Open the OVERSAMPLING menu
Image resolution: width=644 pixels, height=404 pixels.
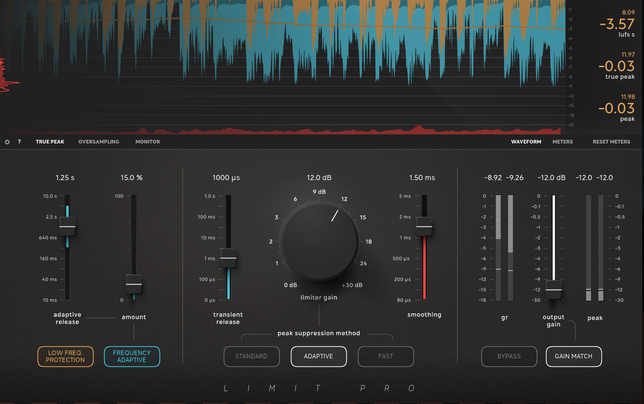(x=99, y=142)
